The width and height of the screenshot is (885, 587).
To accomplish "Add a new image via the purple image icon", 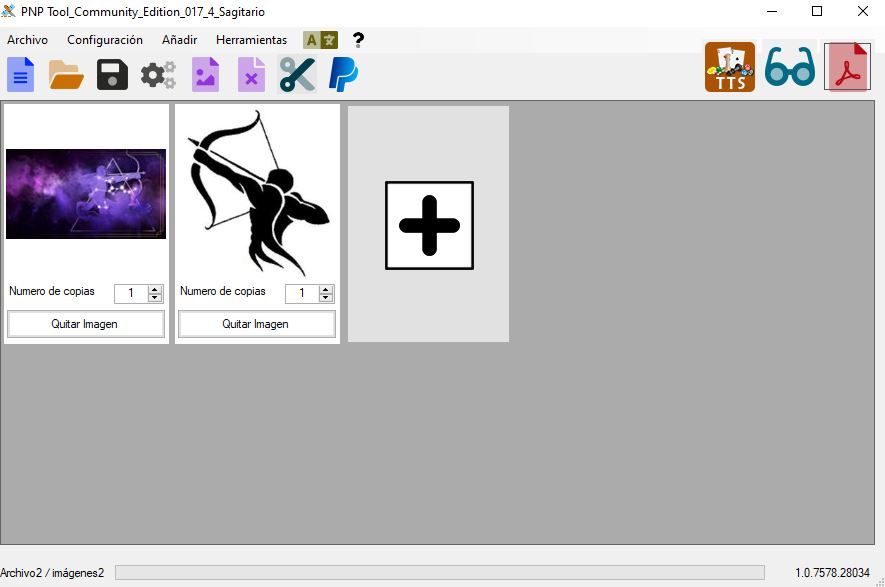I will 205,74.
